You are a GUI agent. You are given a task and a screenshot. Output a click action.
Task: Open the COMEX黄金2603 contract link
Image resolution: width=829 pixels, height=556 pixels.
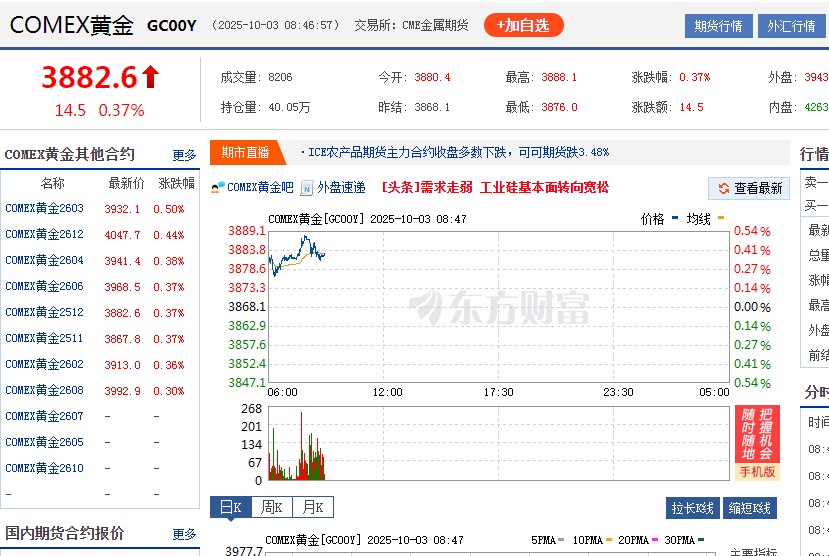click(44, 209)
